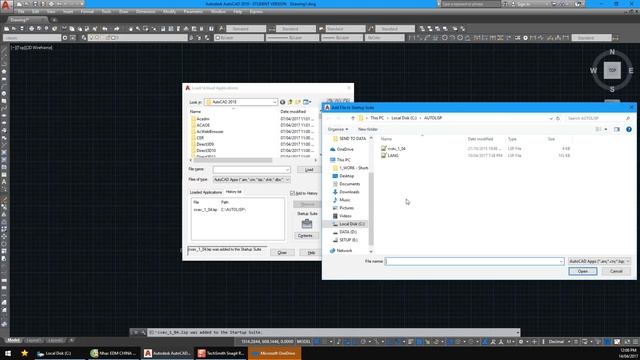Open the Organize dropdown menu
The height and width of the screenshot is (360, 640).
(338, 129)
